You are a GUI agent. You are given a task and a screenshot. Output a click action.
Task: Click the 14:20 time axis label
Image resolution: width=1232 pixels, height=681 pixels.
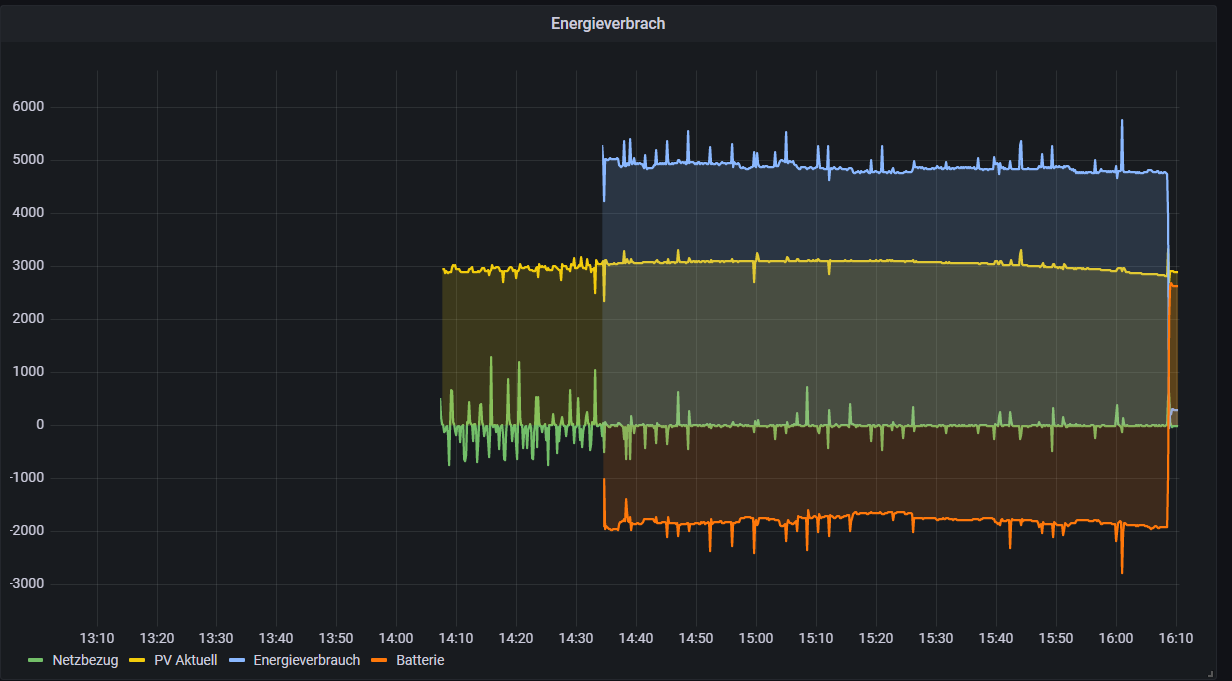coord(516,638)
